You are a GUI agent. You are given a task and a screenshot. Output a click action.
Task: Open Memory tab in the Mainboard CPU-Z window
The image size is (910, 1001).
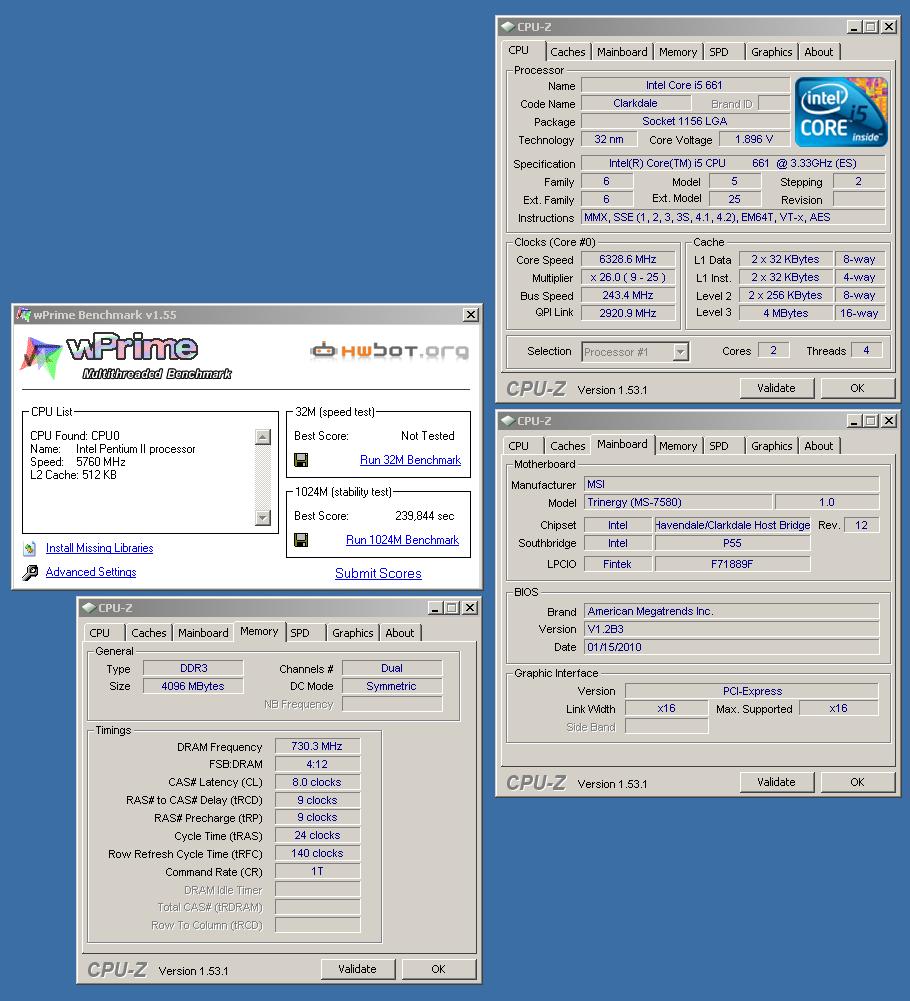click(x=678, y=446)
